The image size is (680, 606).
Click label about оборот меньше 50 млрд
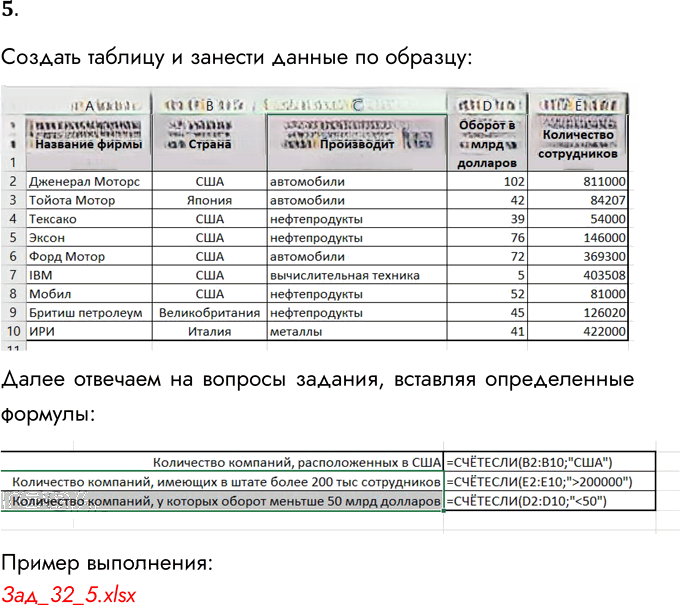[226, 501]
